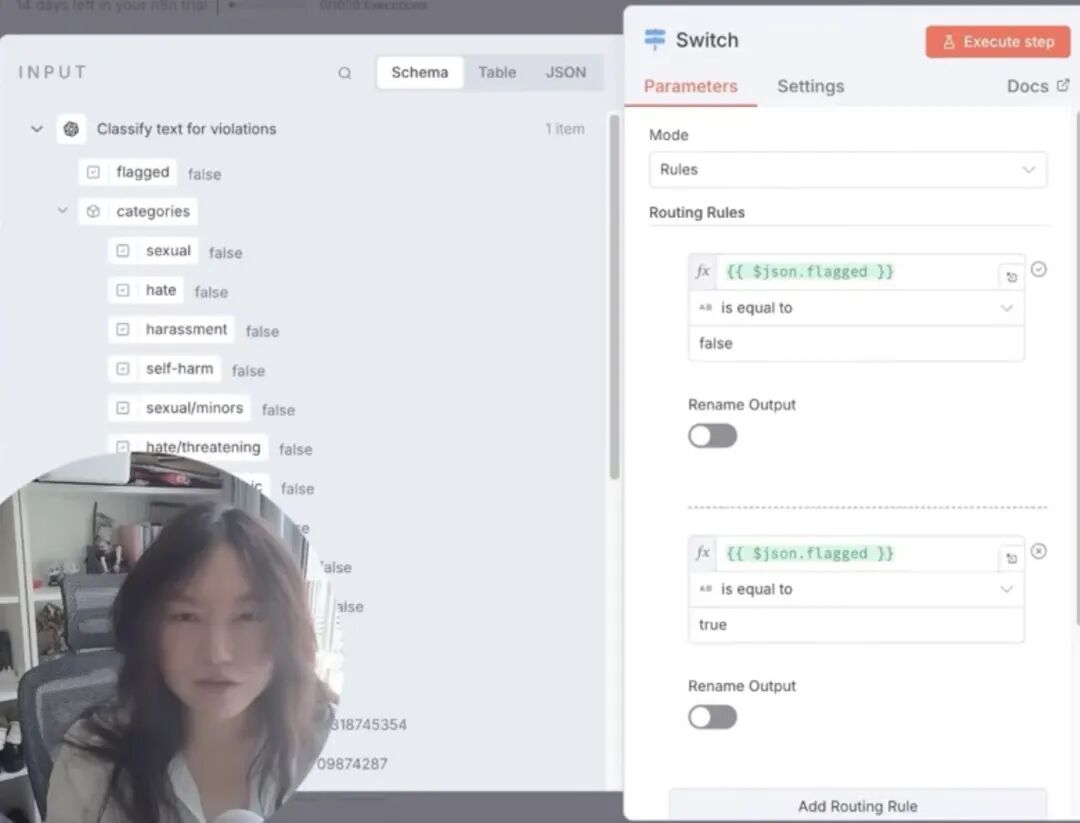
Task: Toggle Rename Output for the true rule
Action: point(712,717)
